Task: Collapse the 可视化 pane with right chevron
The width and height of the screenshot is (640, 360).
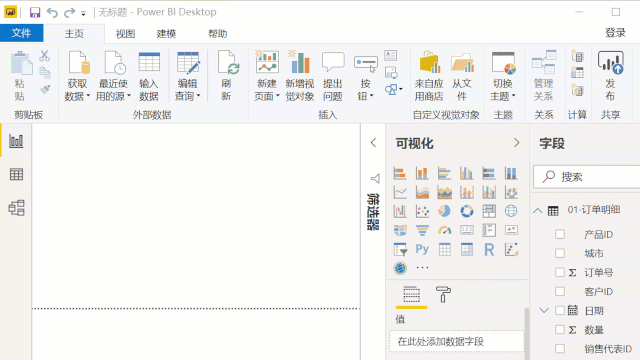Action: [517, 142]
